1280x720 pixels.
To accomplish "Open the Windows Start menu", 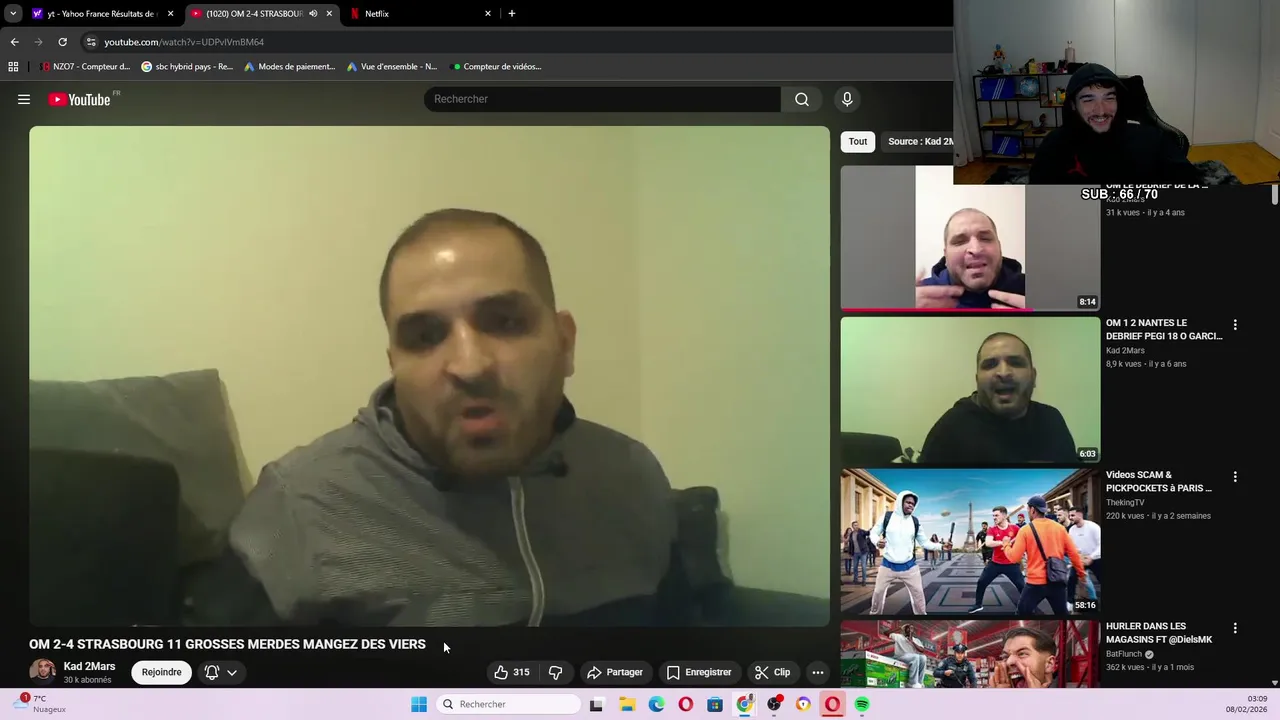I will pyautogui.click(x=419, y=704).
